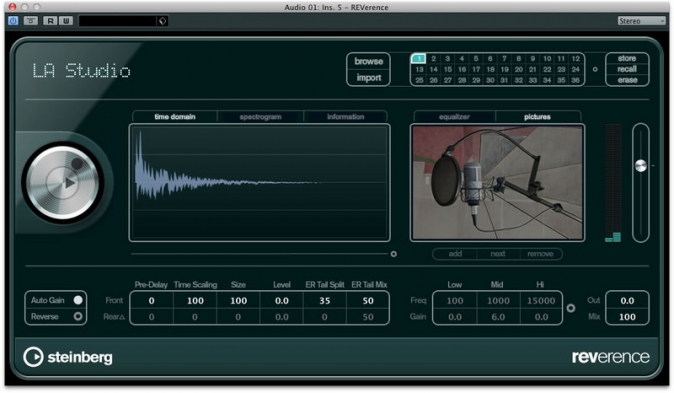
Task: Open the information tab
Action: pyautogui.click(x=346, y=117)
